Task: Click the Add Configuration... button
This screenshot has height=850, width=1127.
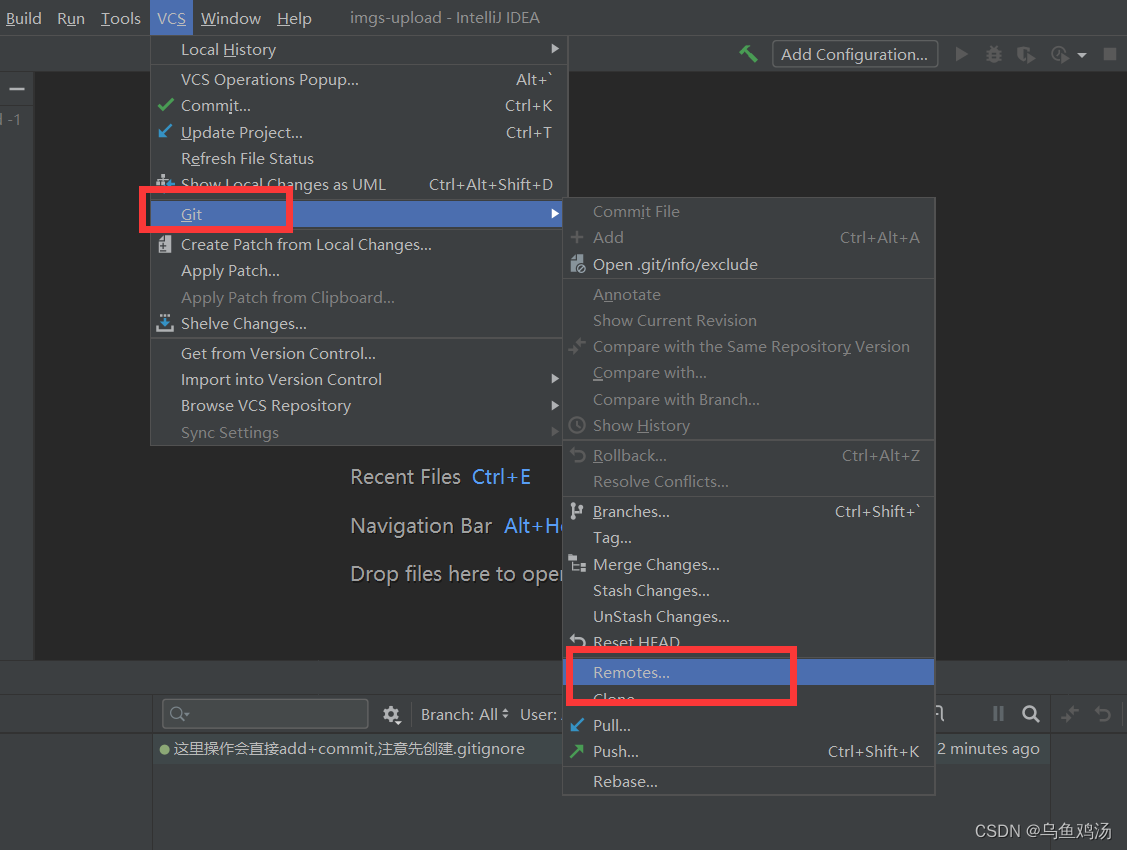Action: (x=855, y=55)
